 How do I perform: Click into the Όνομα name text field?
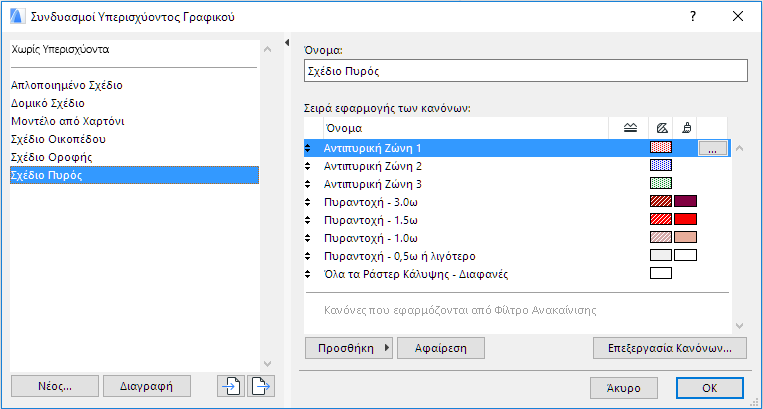[524, 71]
